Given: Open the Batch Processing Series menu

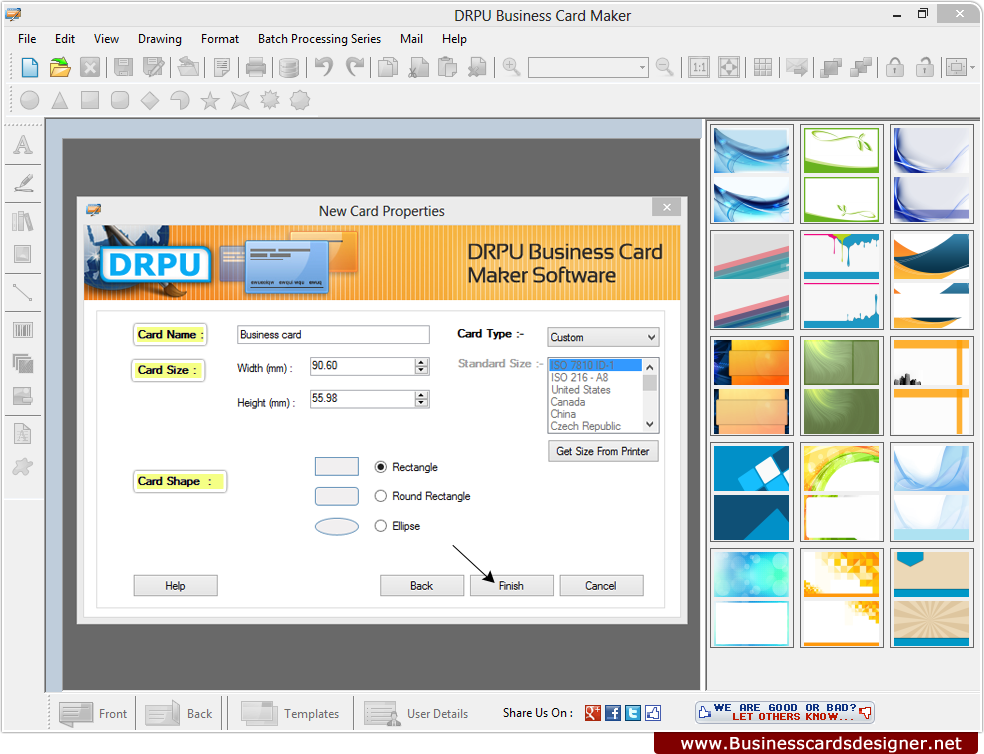Looking at the screenshot, I should 319,39.
